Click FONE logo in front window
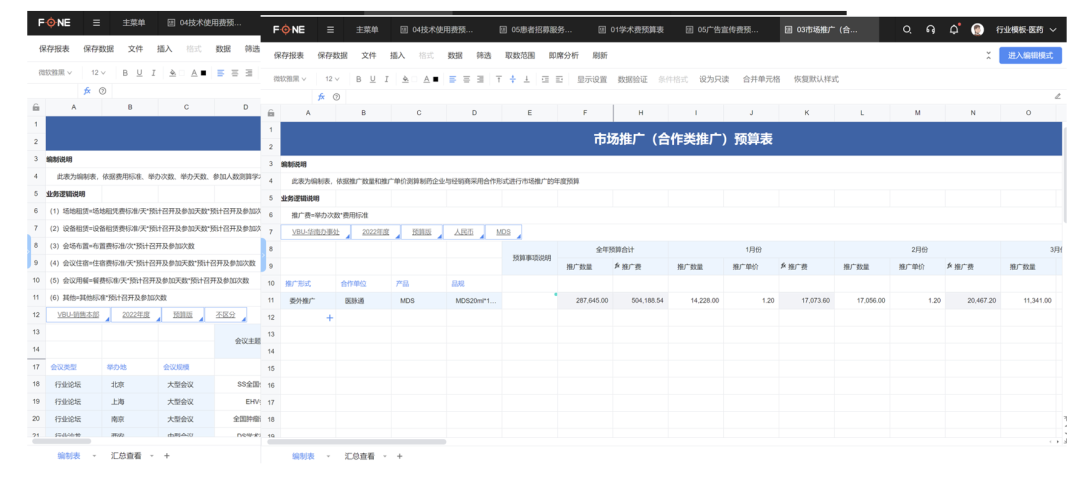The height and width of the screenshot is (490, 1080). pyautogui.click(x=288, y=30)
